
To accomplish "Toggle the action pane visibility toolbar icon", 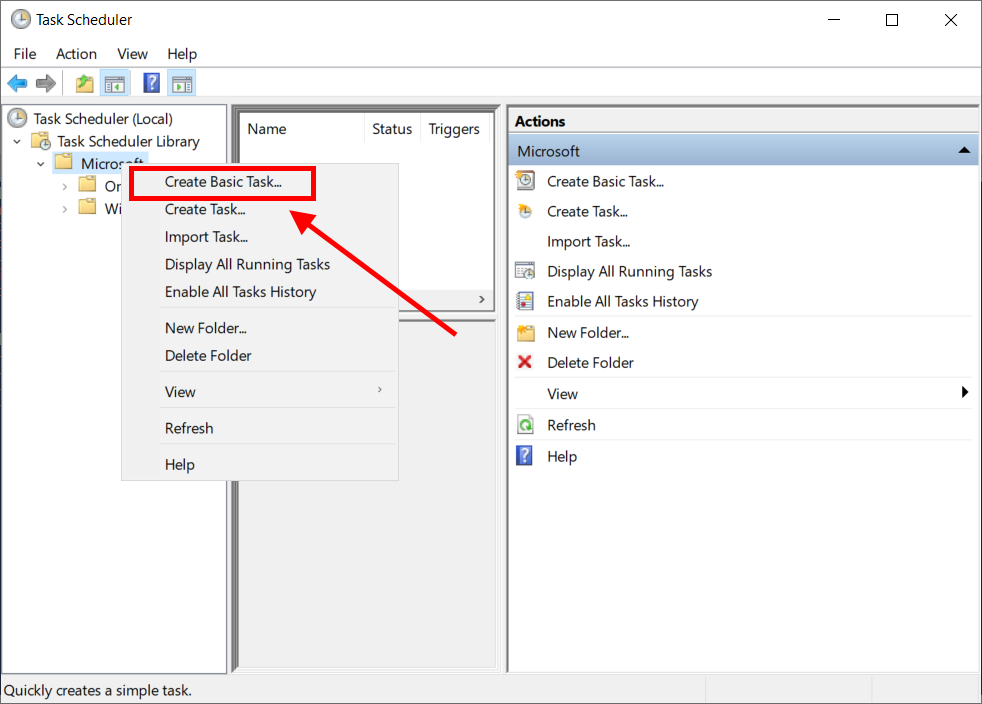I will pos(181,83).
